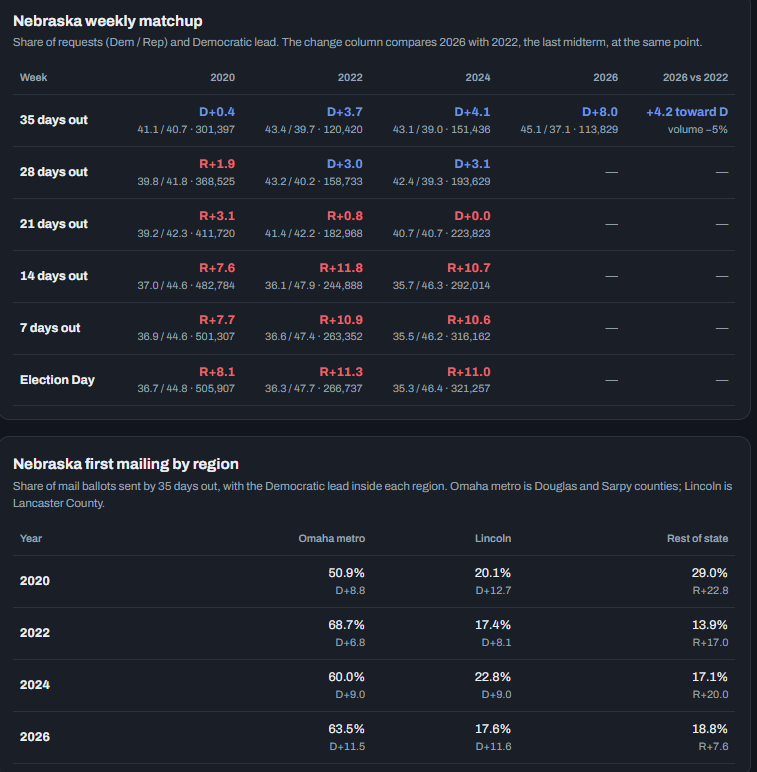757x772 pixels.
Task: Click the '63.5%' Omaha metro share
Action: (x=347, y=729)
